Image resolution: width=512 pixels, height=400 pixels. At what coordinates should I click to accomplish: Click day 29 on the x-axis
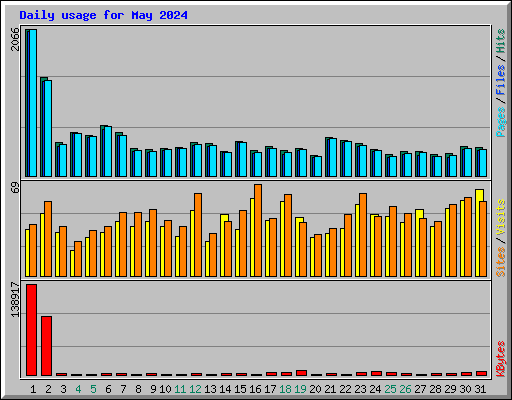(x=450, y=389)
